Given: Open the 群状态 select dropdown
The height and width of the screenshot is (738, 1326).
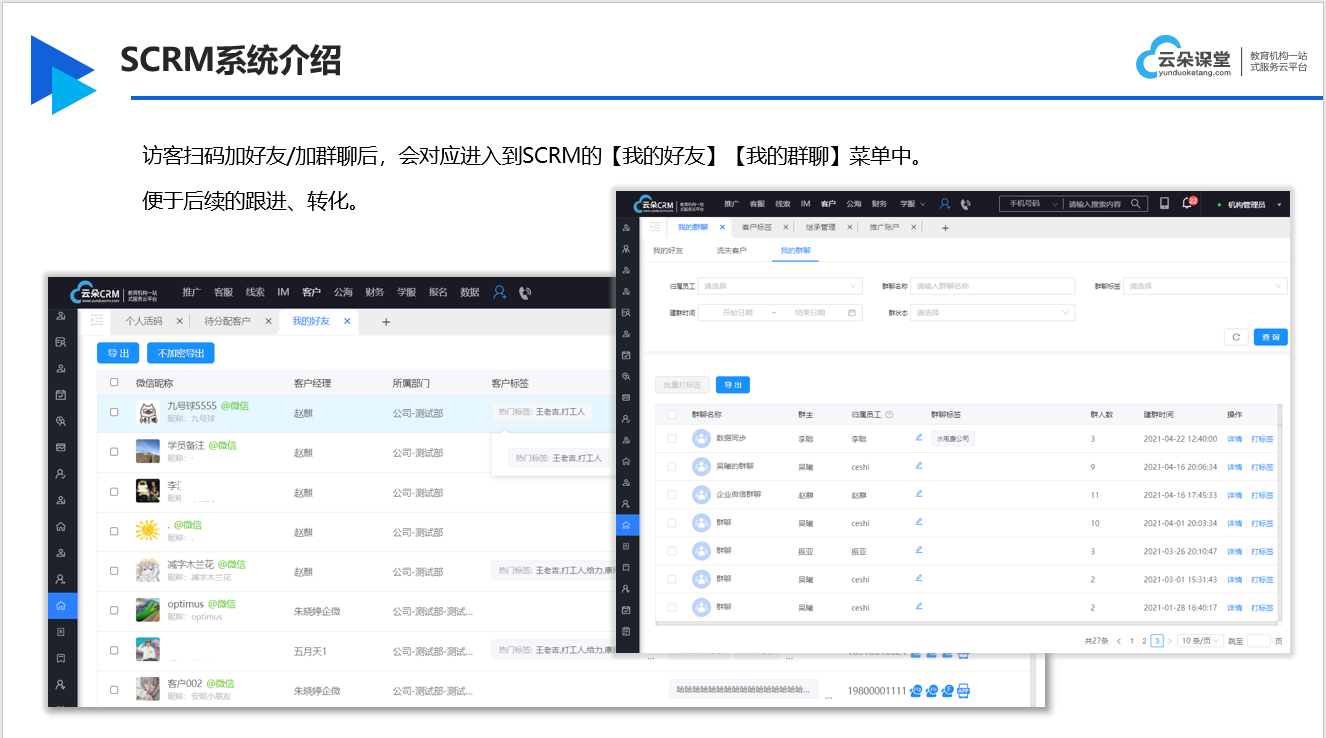Looking at the screenshot, I should pos(992,312).
